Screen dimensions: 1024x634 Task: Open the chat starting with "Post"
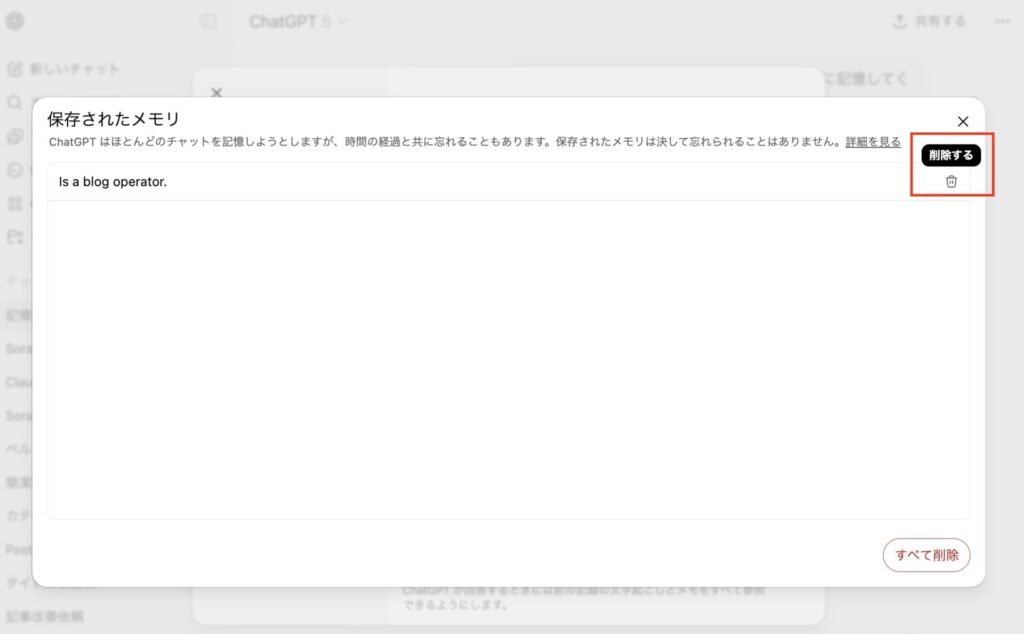click(x=16, y=549)
